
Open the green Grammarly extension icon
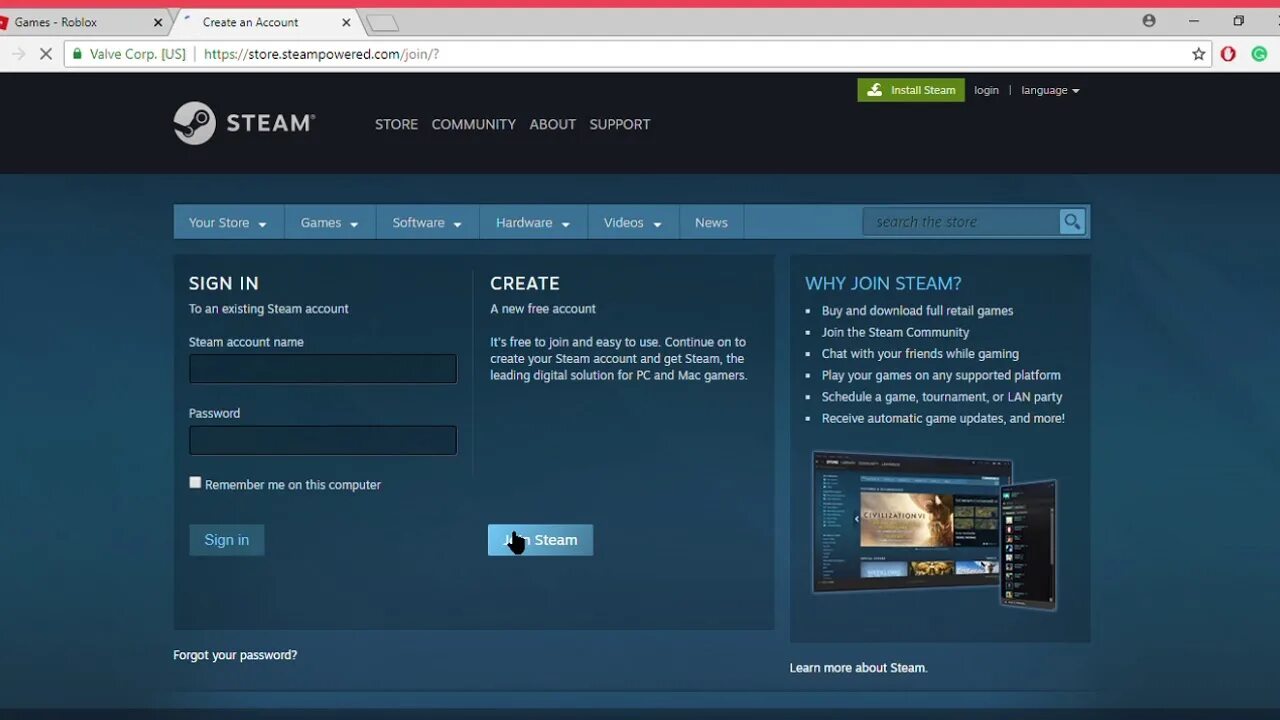click(x=1259, y=54)
